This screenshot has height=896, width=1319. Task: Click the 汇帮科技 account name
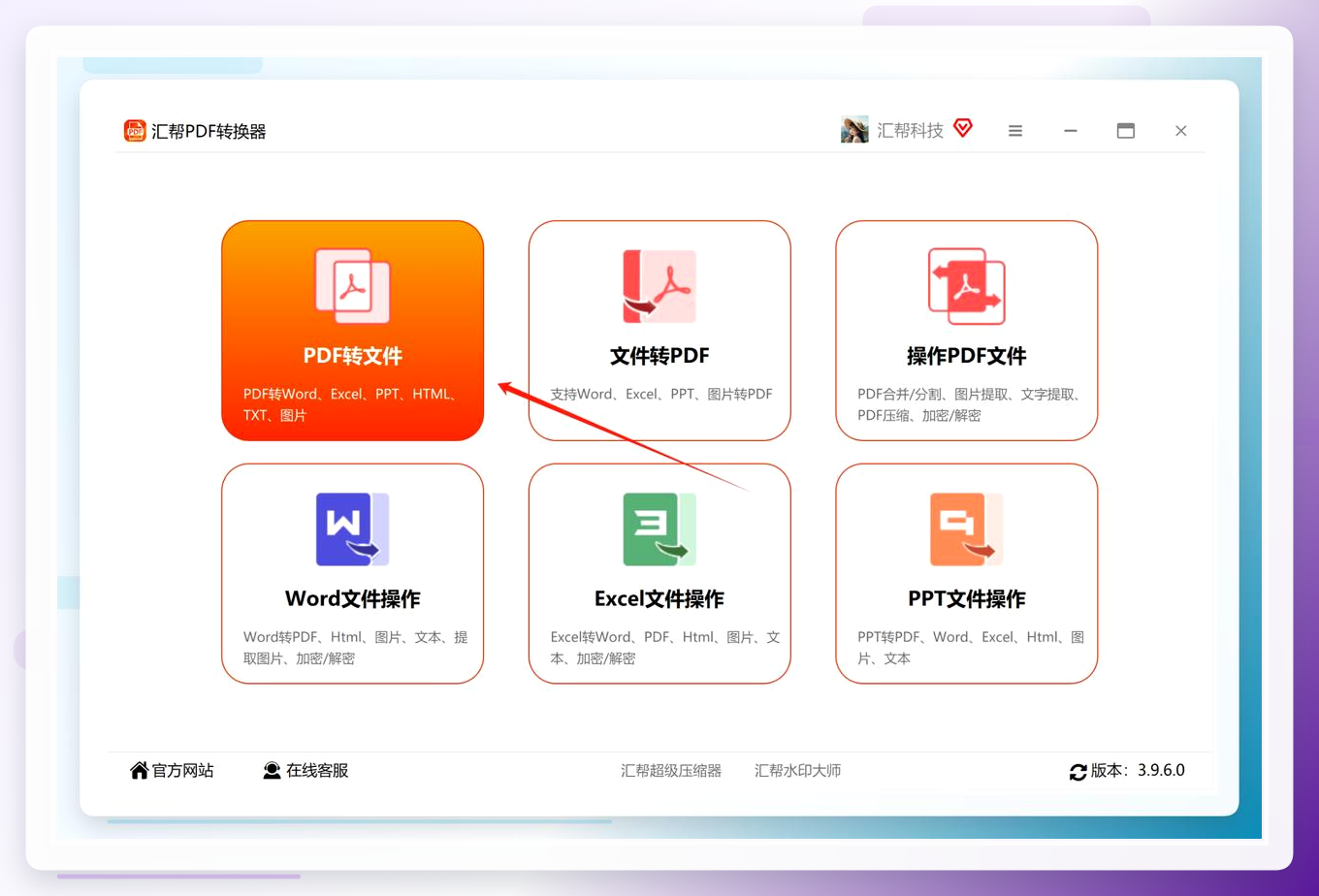click(x=910, y=130)
